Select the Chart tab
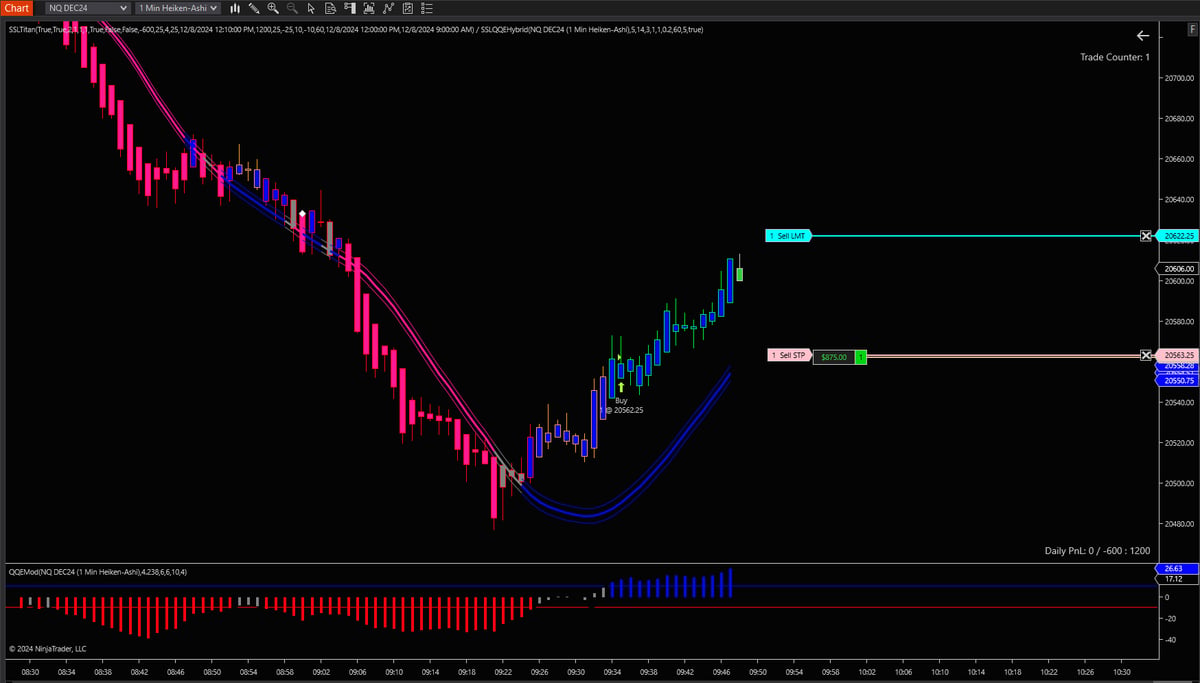The image size is (1200, 683). pyautogui.click(x=15, y=8)
